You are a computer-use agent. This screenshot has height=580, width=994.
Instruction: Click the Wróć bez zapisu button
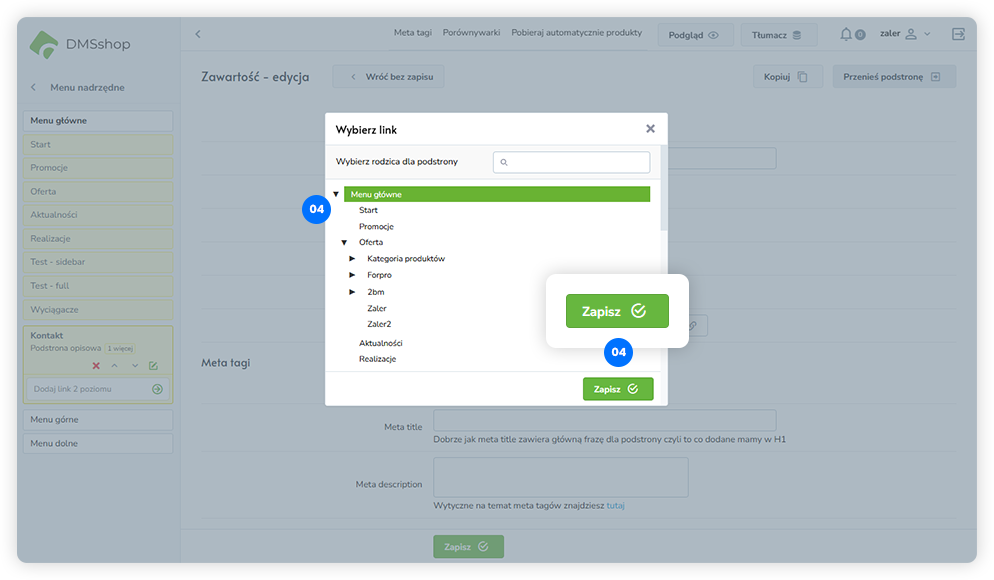388,77
